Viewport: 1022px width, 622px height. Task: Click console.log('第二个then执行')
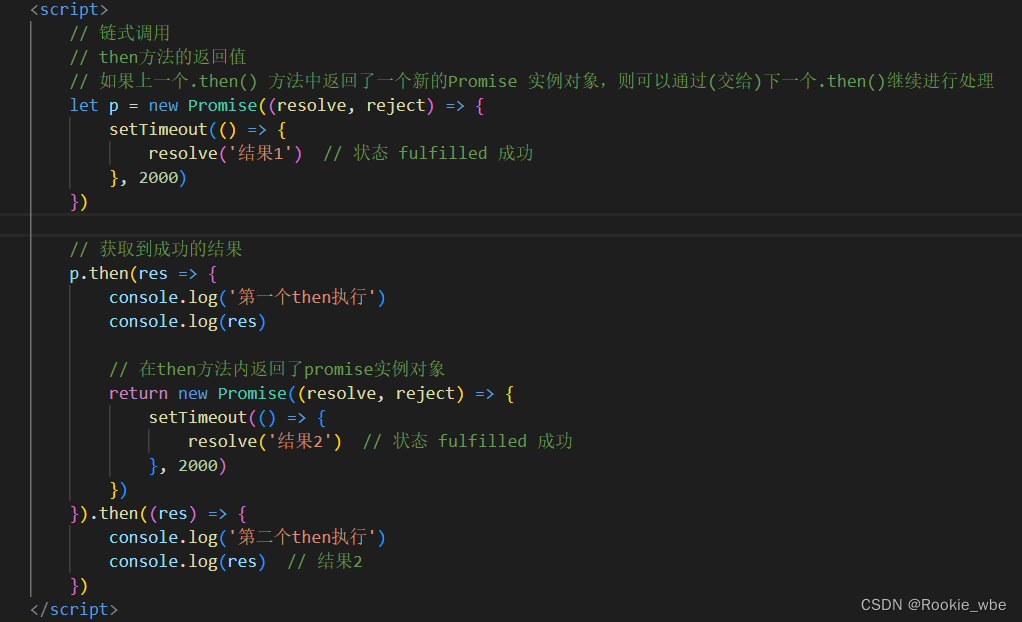click(248, 538)
